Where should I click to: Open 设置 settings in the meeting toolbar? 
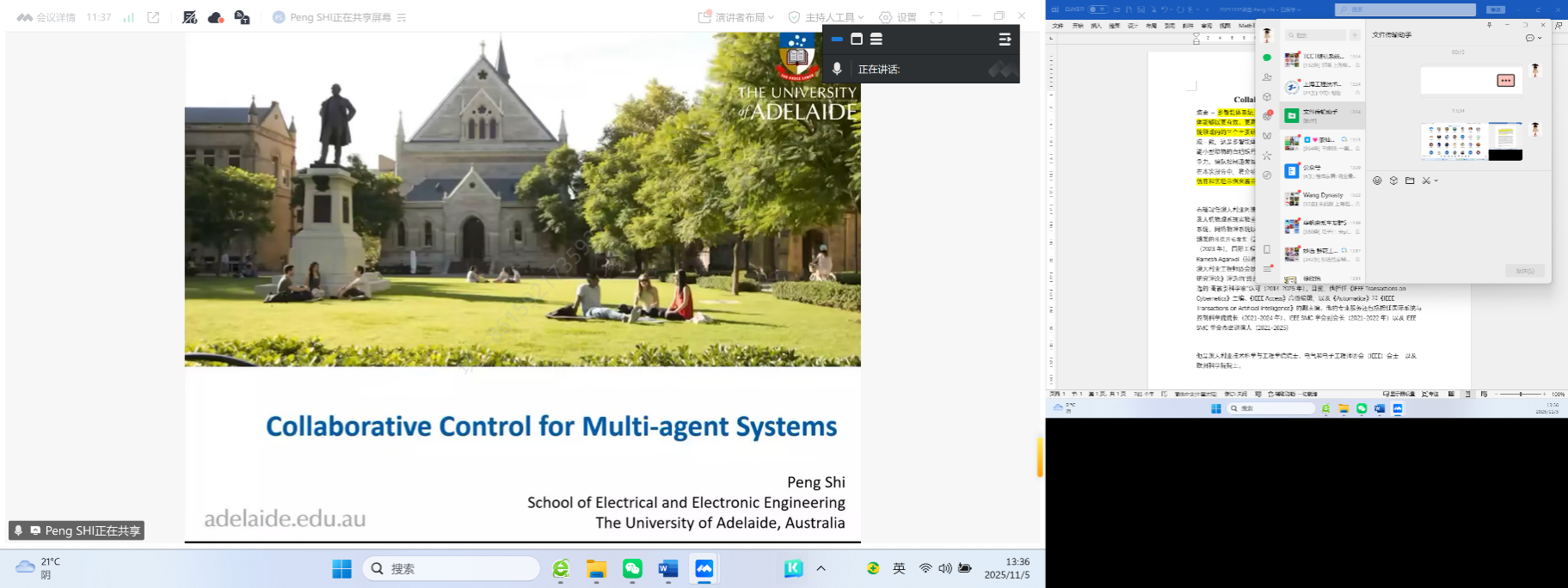[x=898, y=17]
